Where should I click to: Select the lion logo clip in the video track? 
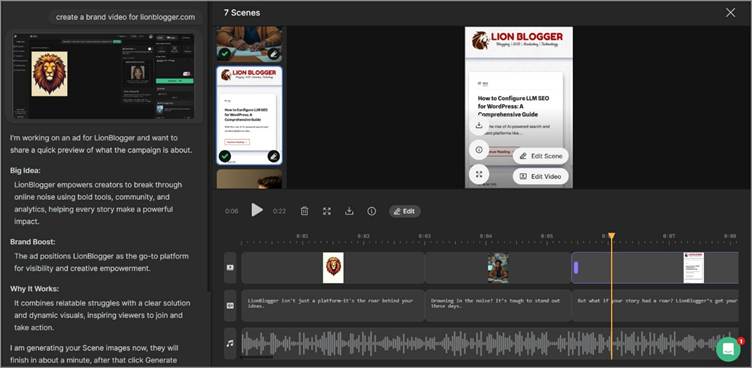point(333,268)
